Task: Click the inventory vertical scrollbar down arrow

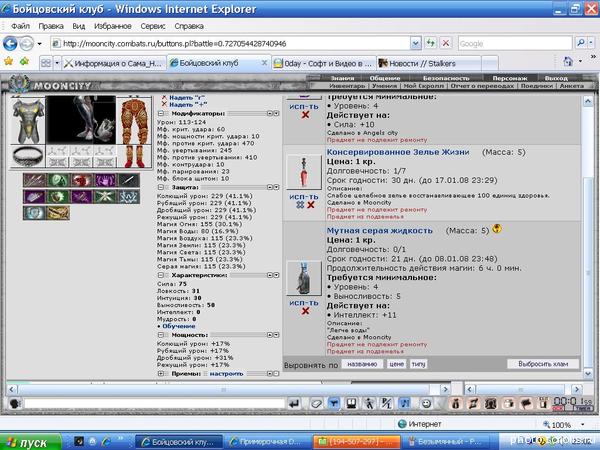Action: pyautogui.click(x=588, y=373)
